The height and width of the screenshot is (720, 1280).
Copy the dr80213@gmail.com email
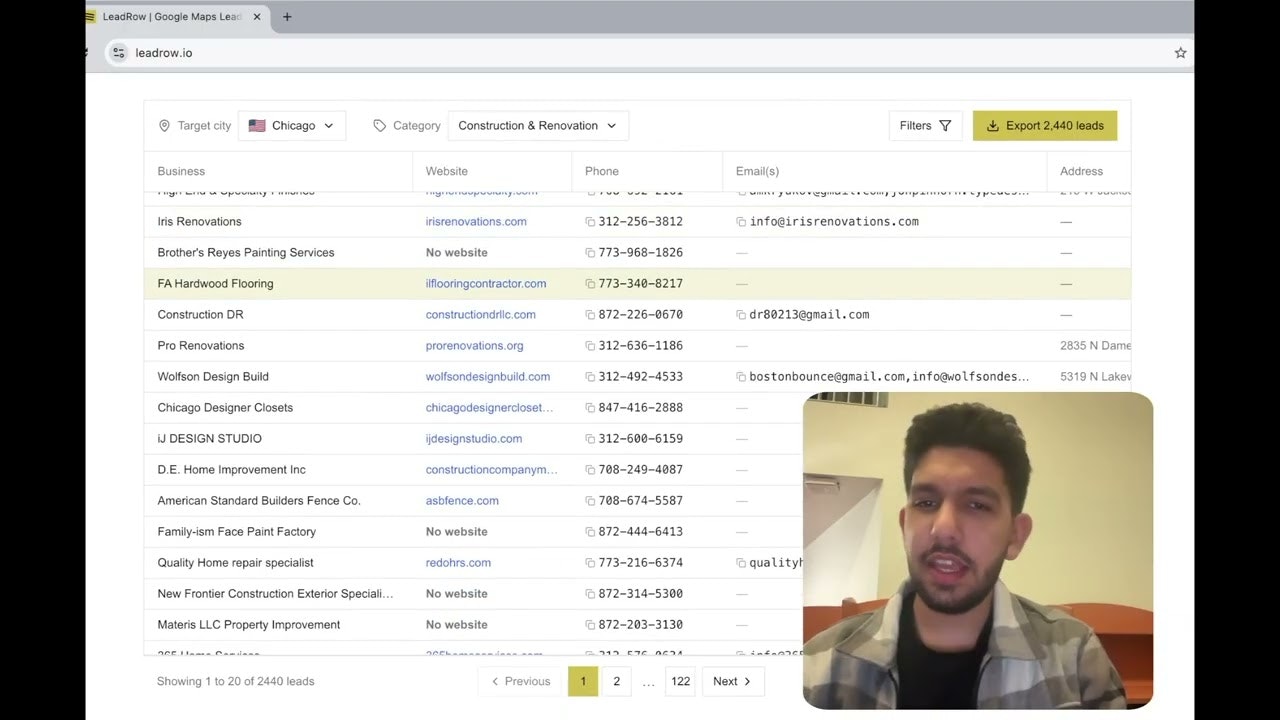pyautogui.click(x=741, y=315)
